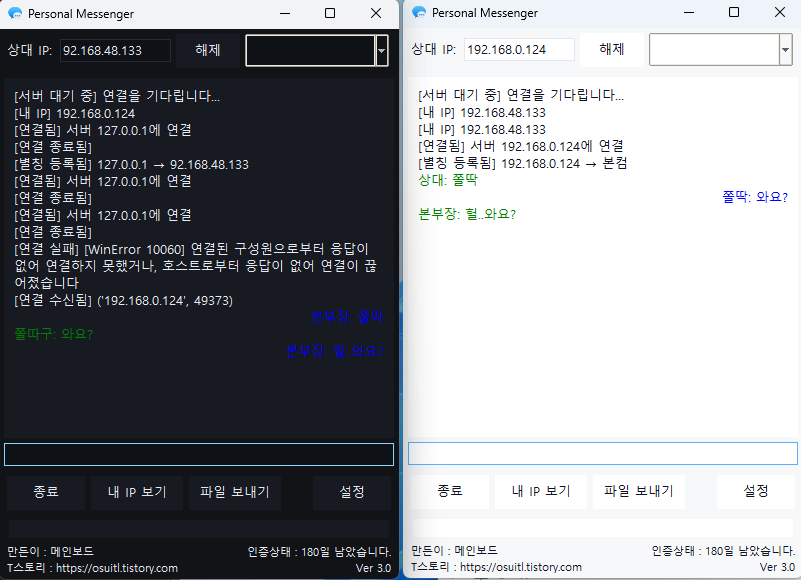Viewport: 801px width, 580px height.
Task: Open 설정 in light window
Action: click(756, 491)
